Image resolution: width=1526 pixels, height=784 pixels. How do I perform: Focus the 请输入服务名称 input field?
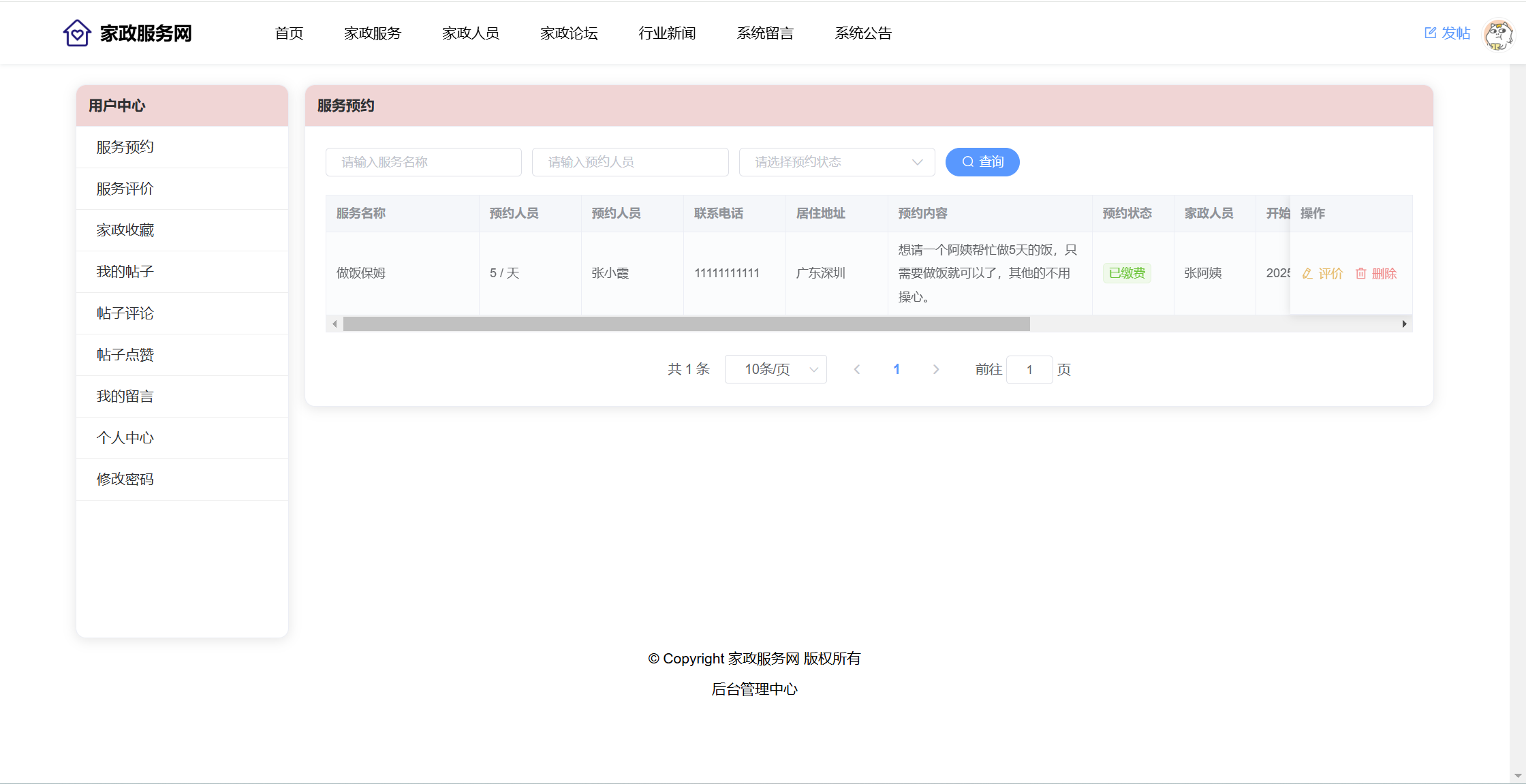tap(424, 162)
